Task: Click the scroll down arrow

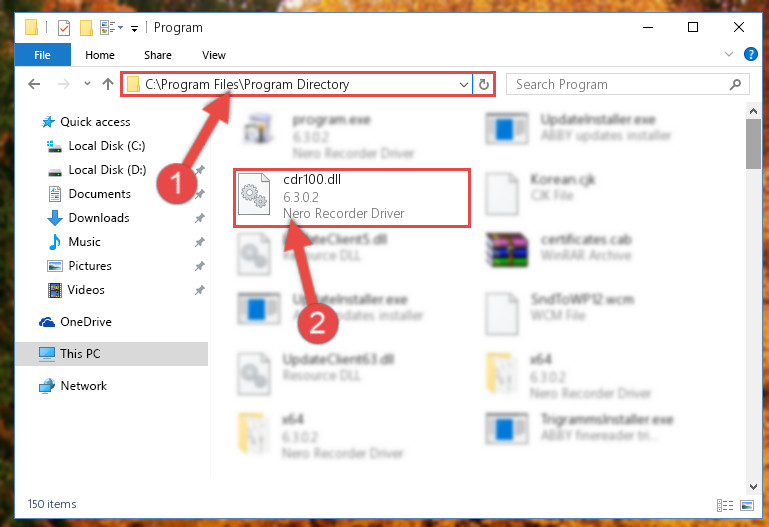Action: [753, 486]
